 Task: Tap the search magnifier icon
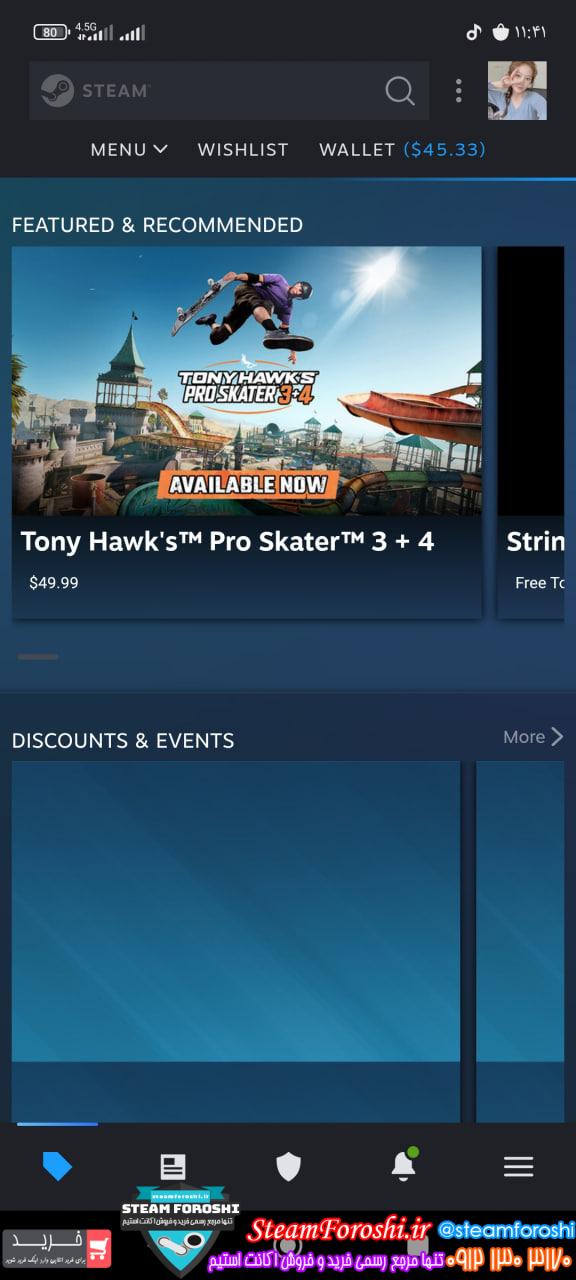tap(400, 91)
